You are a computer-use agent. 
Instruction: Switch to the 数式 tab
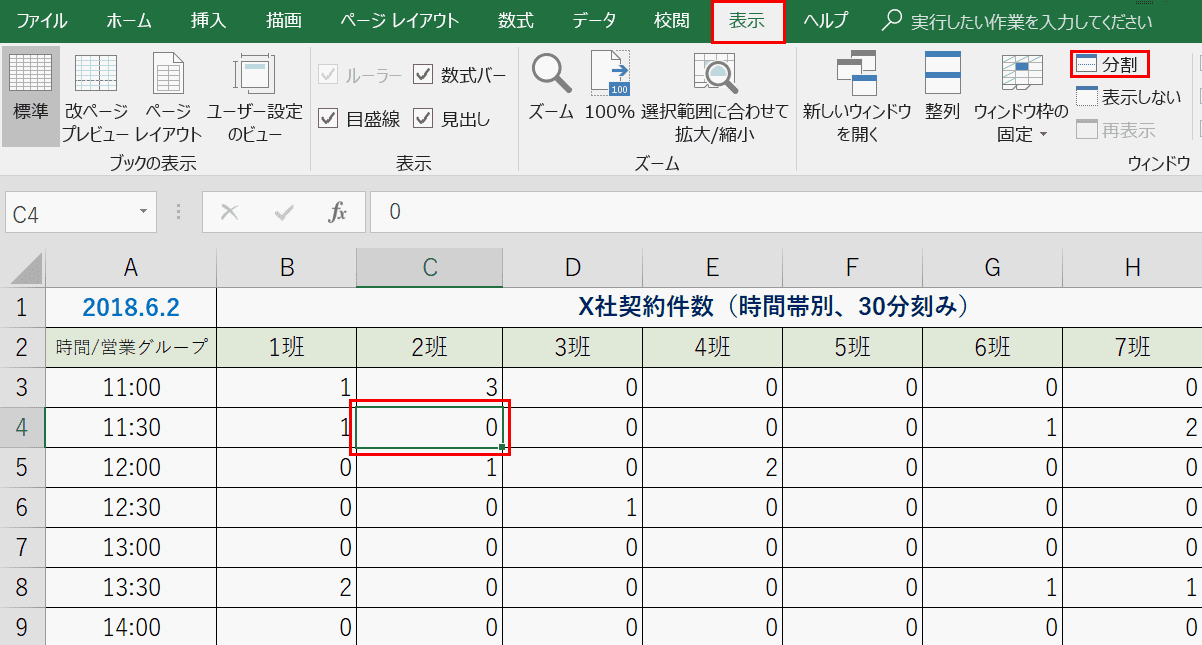516,21
